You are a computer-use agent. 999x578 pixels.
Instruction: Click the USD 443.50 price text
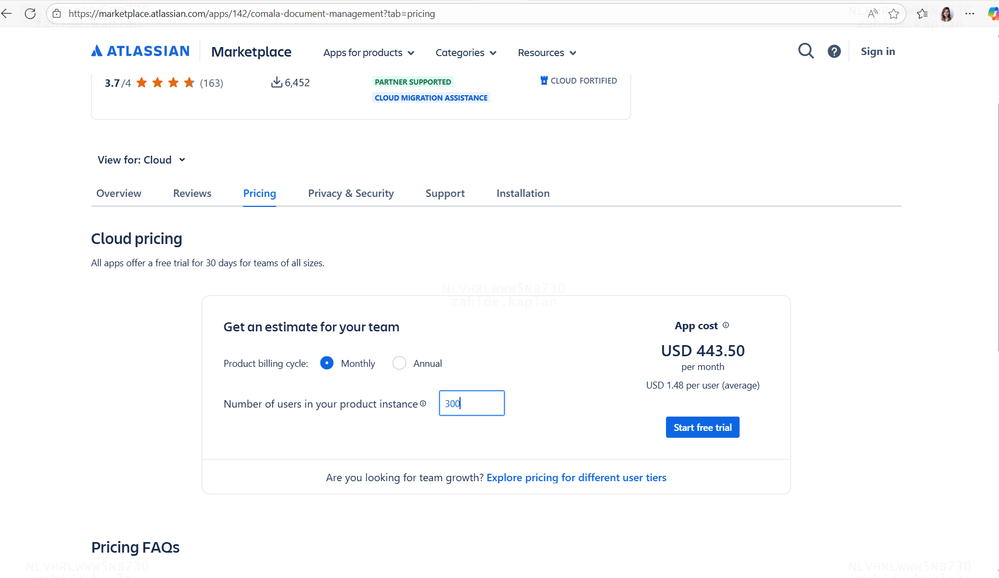[x=703, y=350]
